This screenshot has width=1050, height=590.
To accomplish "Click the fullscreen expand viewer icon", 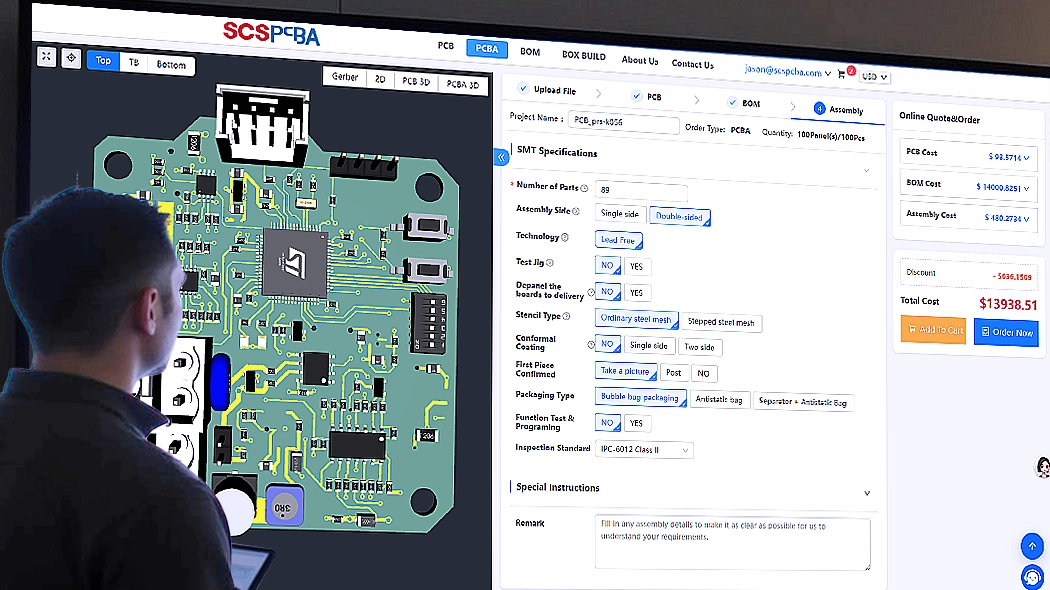I will click(46, 57).
